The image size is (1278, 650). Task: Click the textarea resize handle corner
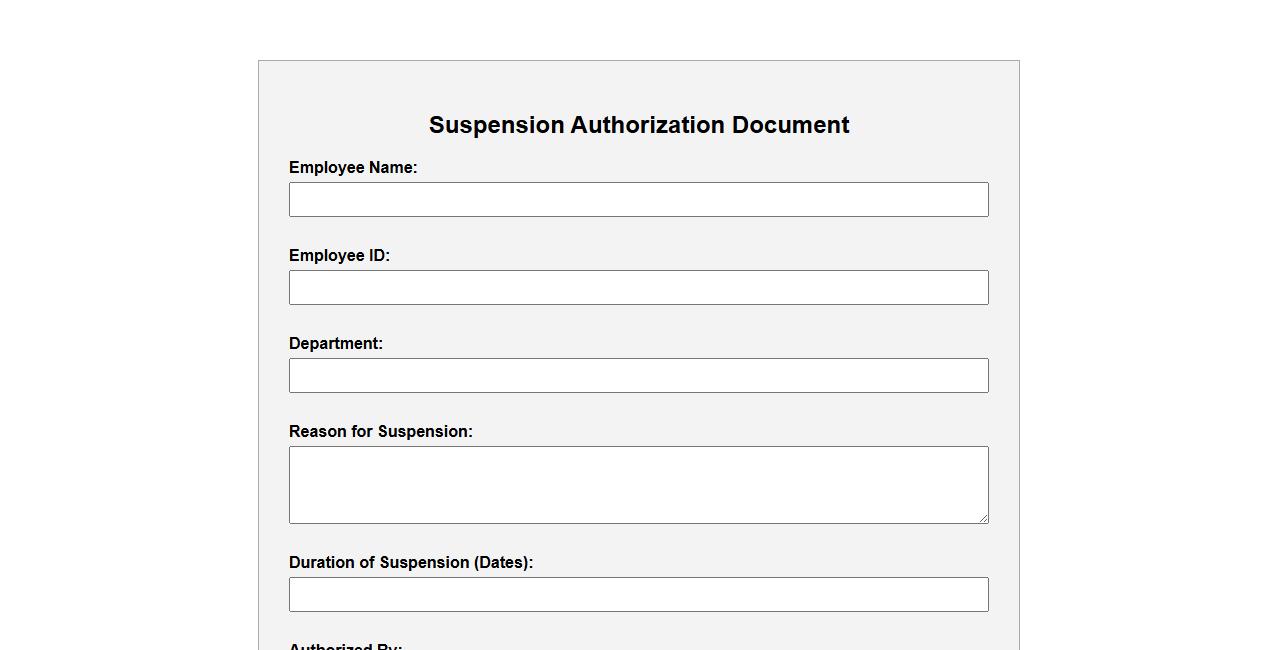pos(983,518)
